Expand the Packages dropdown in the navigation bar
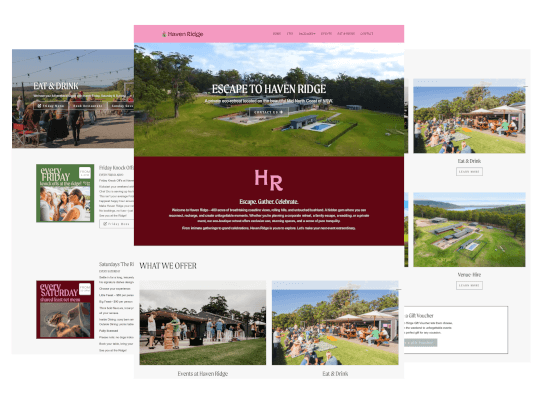Viewport: 538px width, 404px height. (x=307, y=34)
